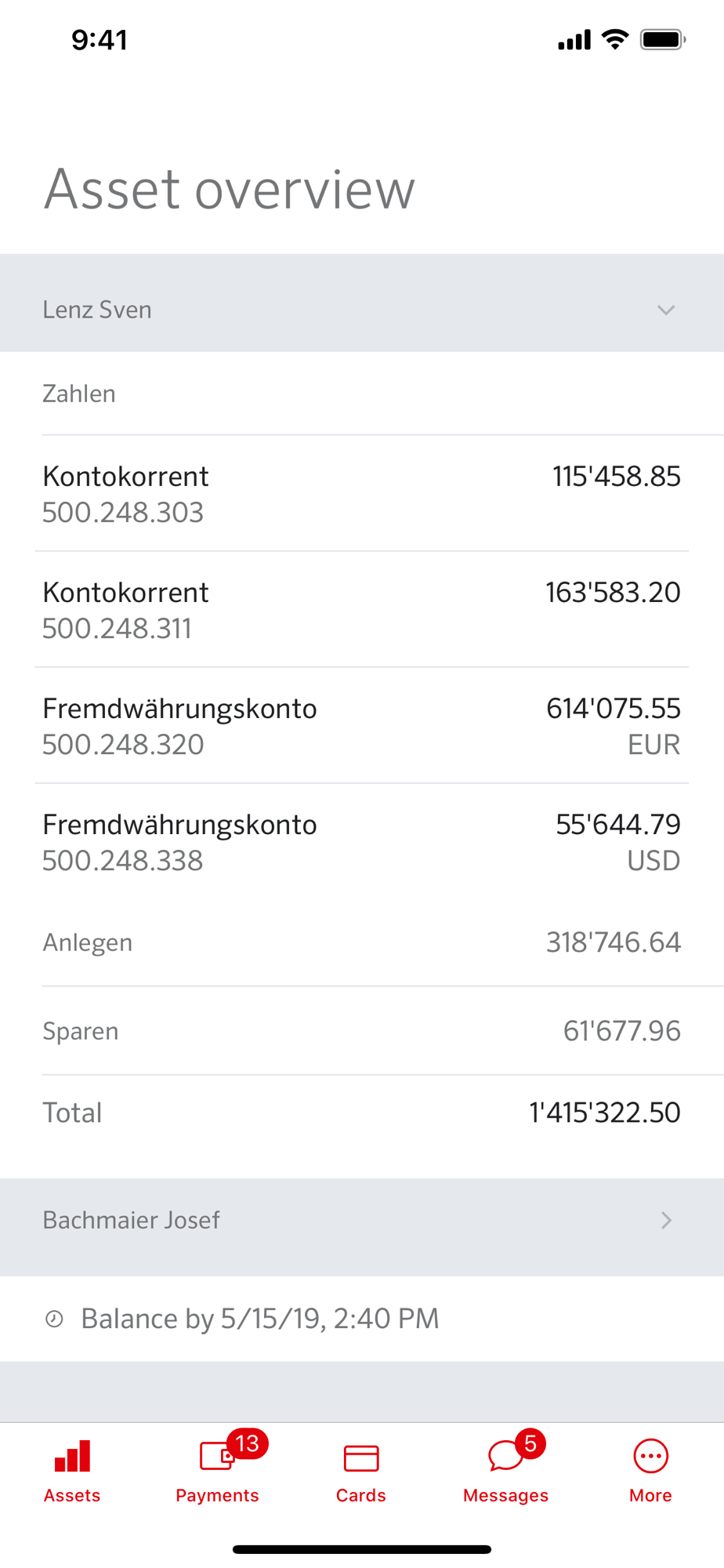This screenshot has height=1568, width=724.
Task: Tap the Total amount row
Action: tap(362, 1112)
